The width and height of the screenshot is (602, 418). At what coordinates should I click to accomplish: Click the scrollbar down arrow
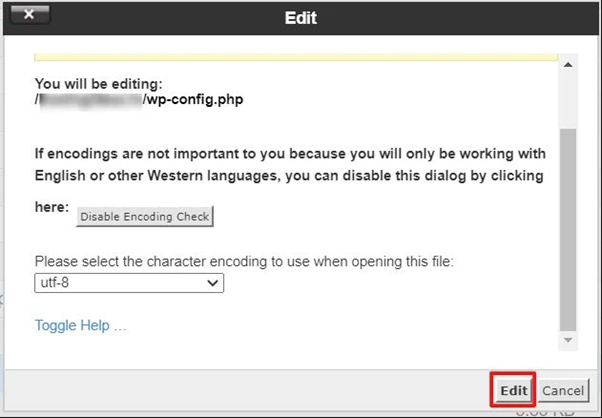[568, 341]
